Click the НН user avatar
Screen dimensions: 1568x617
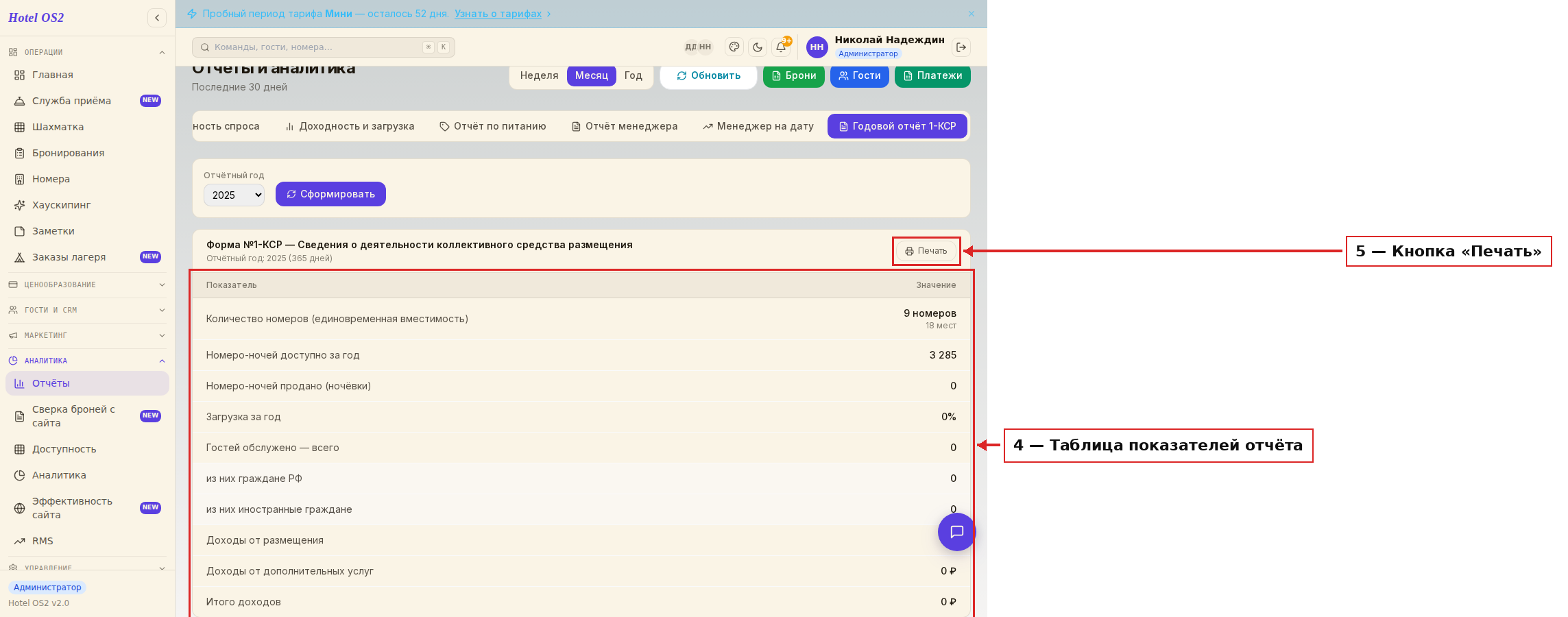pos(817,47)
